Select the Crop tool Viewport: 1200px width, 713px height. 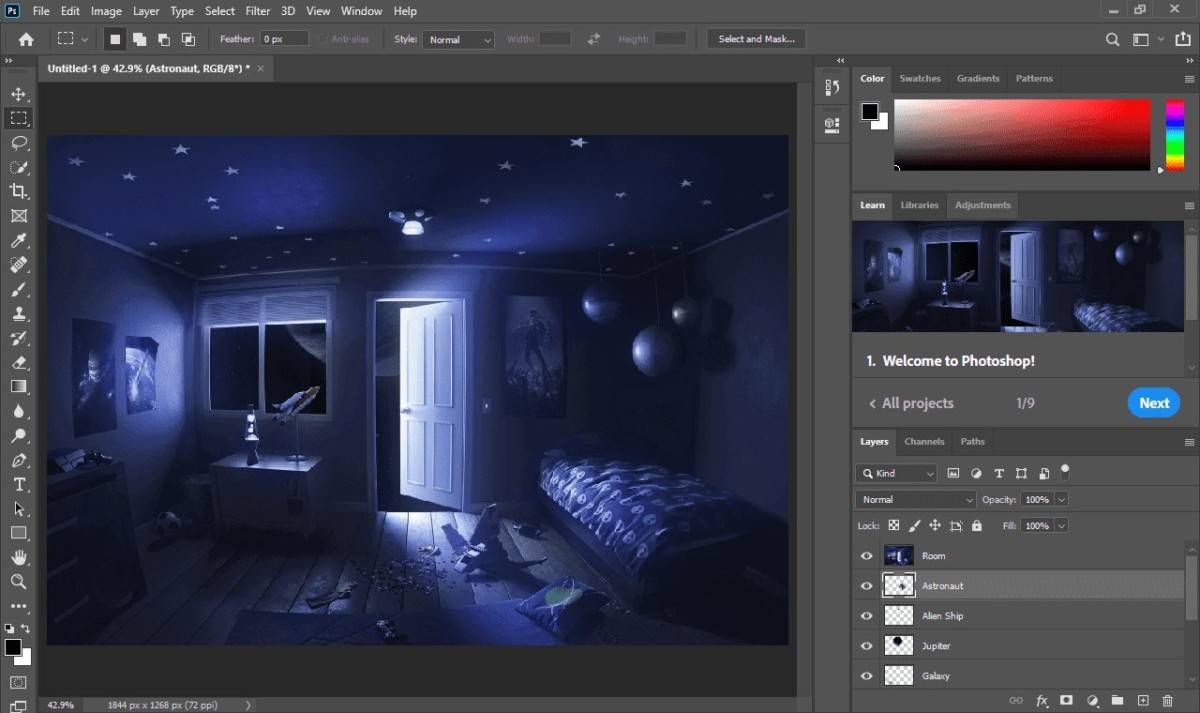(18, 191)
